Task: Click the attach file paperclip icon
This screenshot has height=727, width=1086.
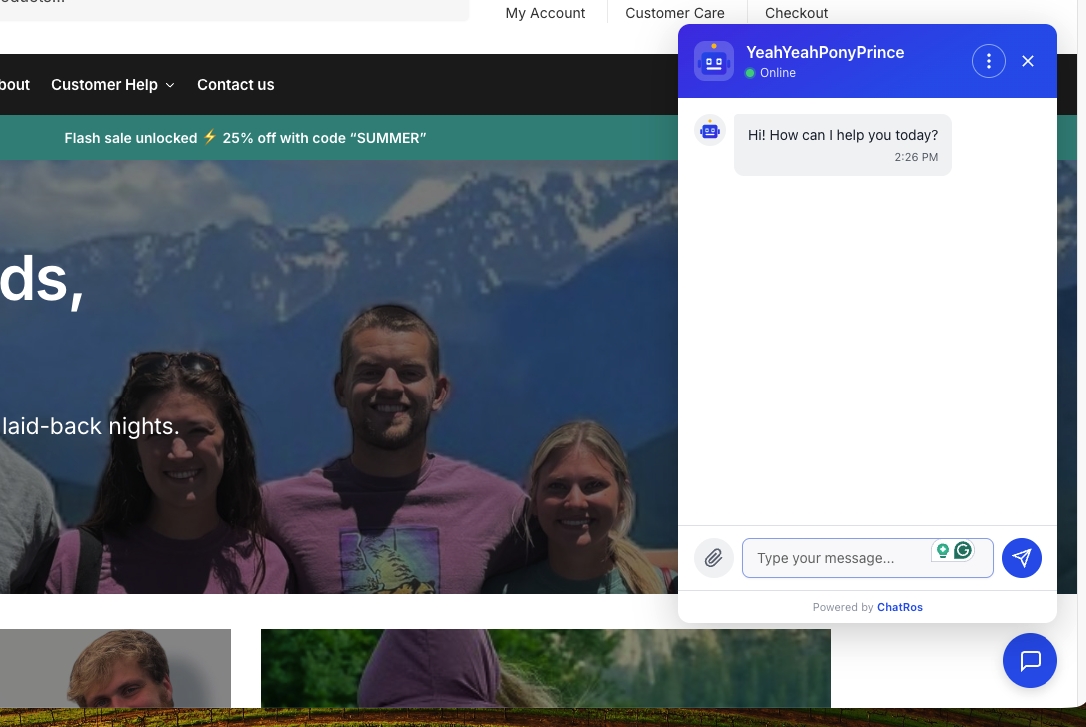Action: (713, 558)
